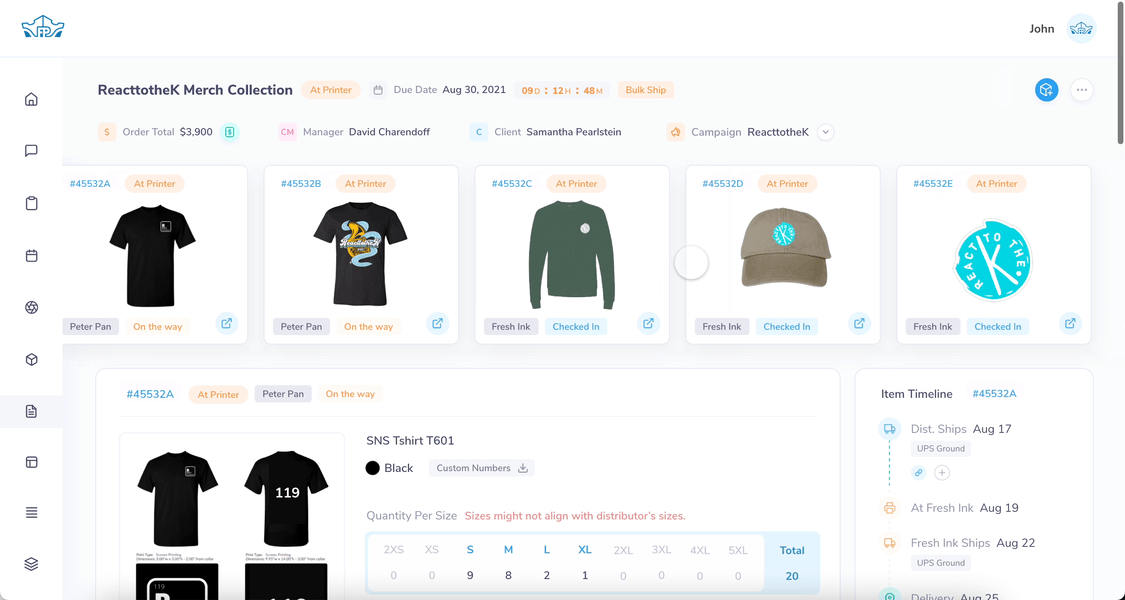Image resolution: width=1125 pixels, height=600 pixels.
Task: Click Order Total $3,900 value
Action: (196, 132)
